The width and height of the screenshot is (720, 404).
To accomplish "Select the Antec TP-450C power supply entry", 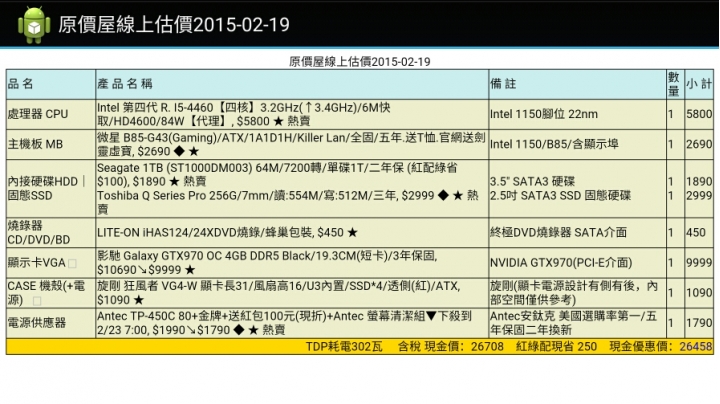I will coord(284,323).
